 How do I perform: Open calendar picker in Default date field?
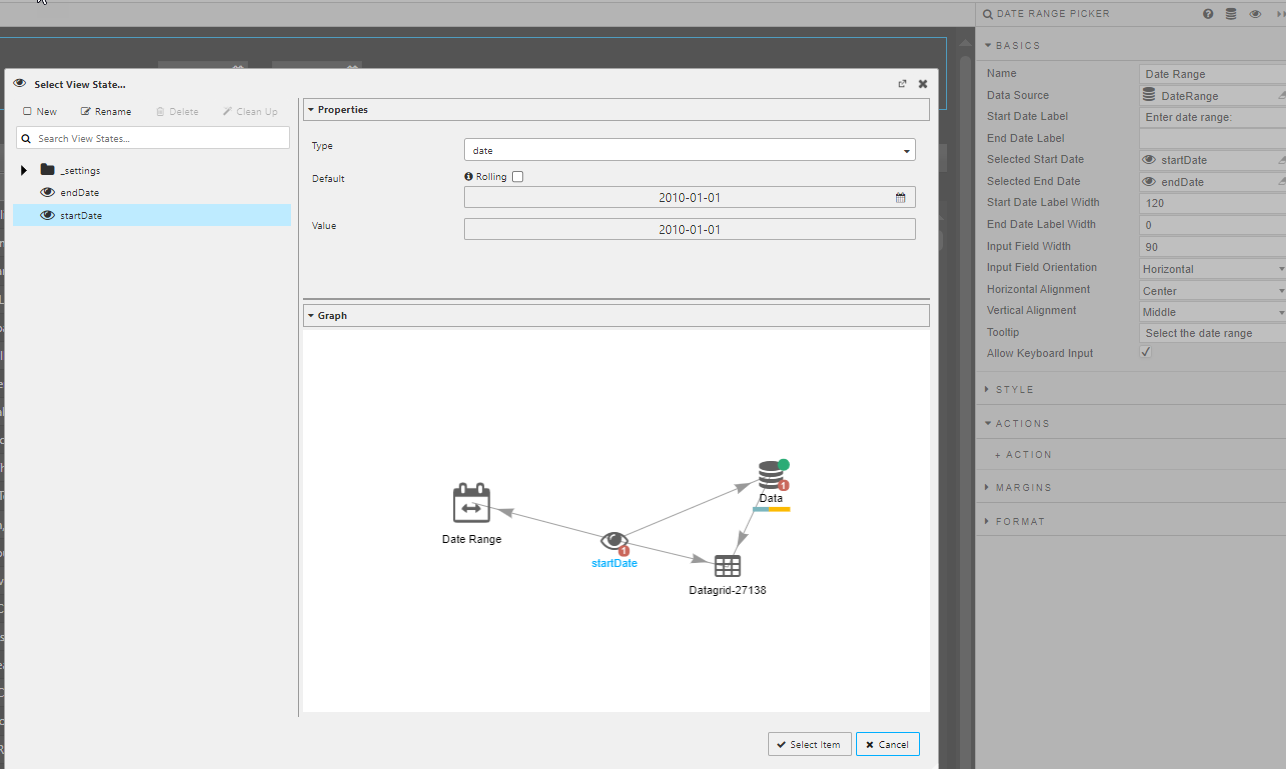tap(900, 198)
